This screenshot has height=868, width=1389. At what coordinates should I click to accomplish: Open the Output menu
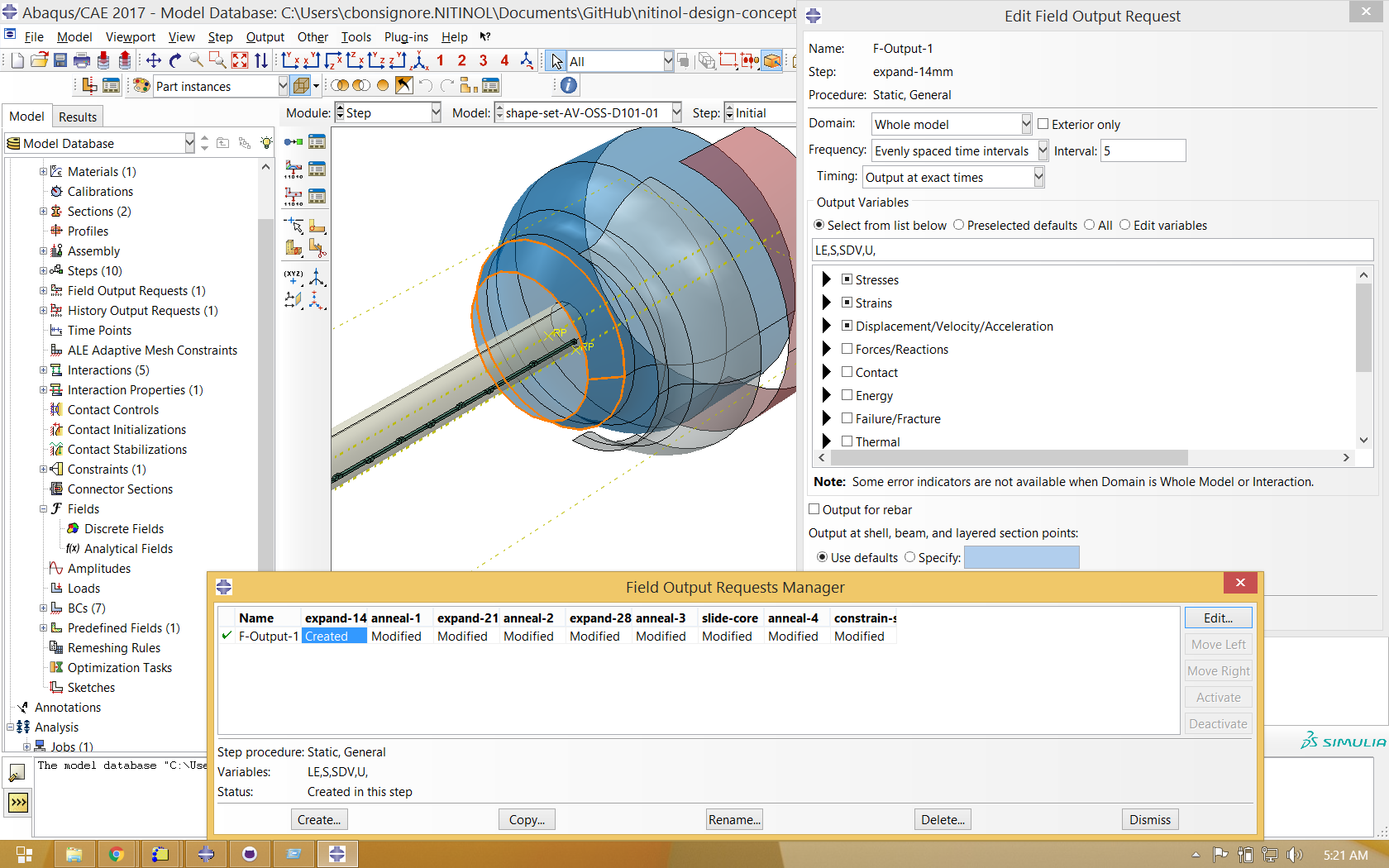(265, 36)
